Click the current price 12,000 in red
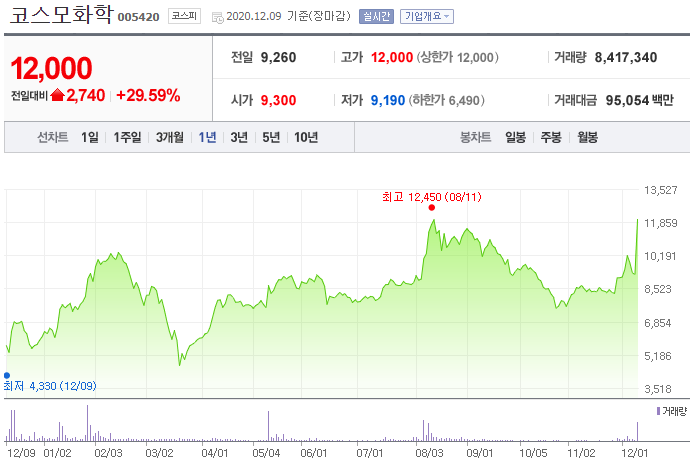 (x=51, y=68)
